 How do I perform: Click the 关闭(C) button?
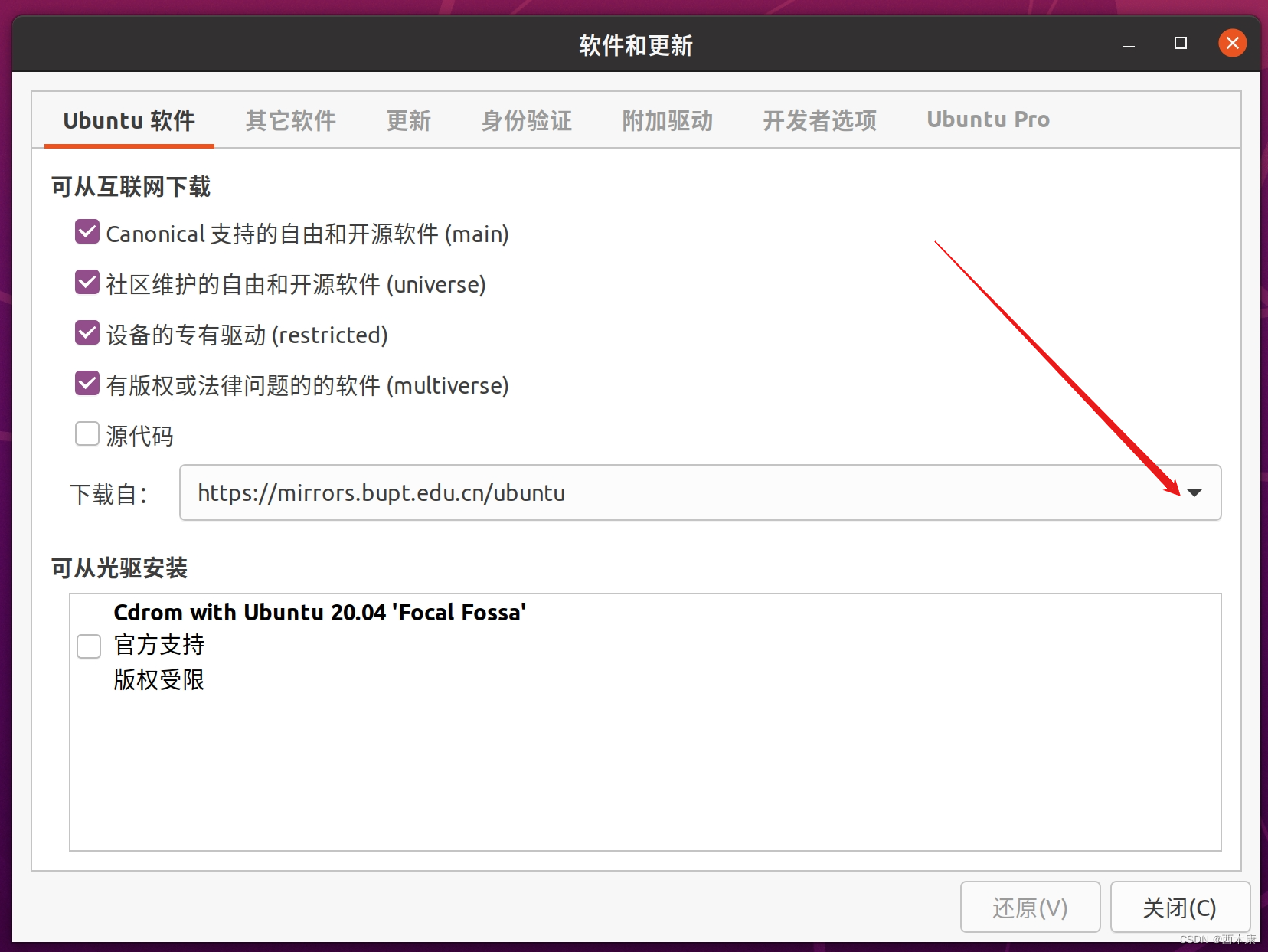pos(1180,908)
